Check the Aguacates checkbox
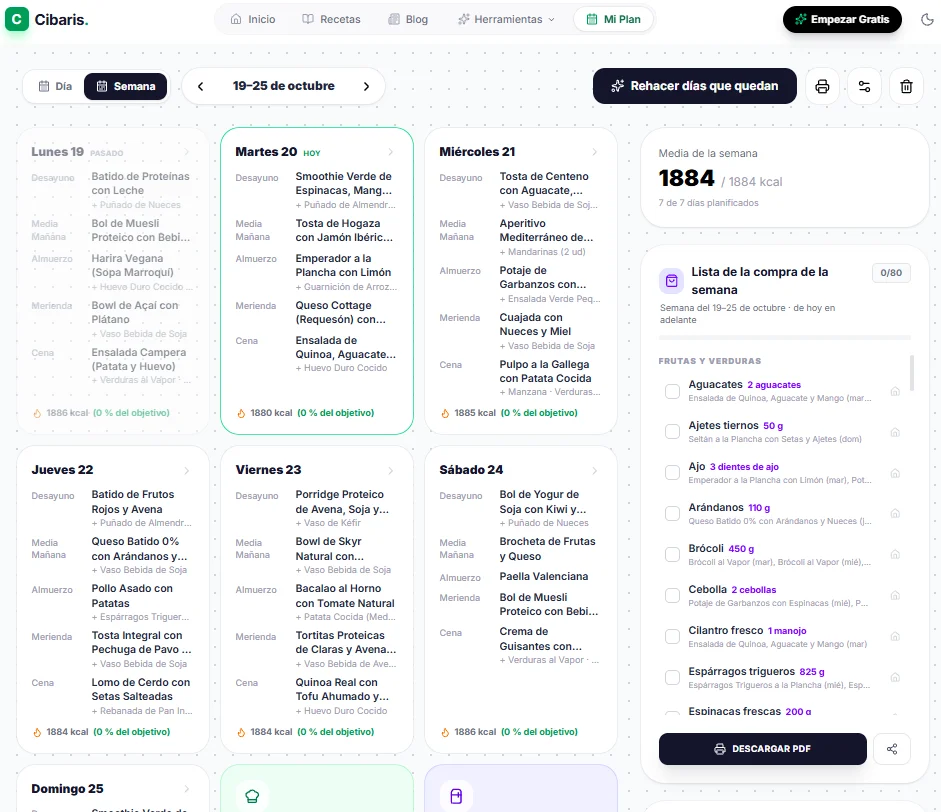This screenshot has height=812, width=941. (x=672, y=391)
